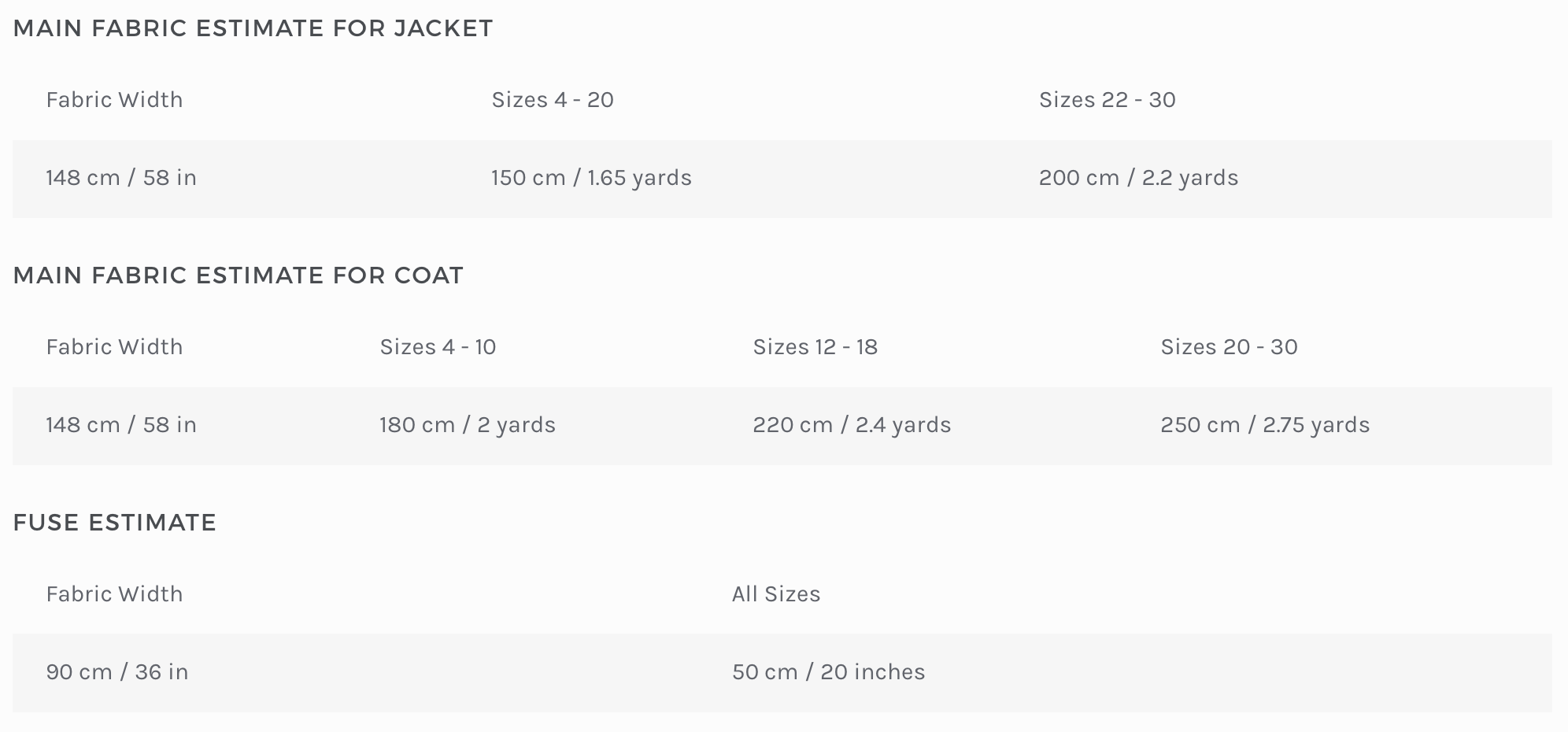Click the 220 cm / 2.4 yards cell
Image resolution: width=1568 pixels, height=732 pixels.
point(852,425)
